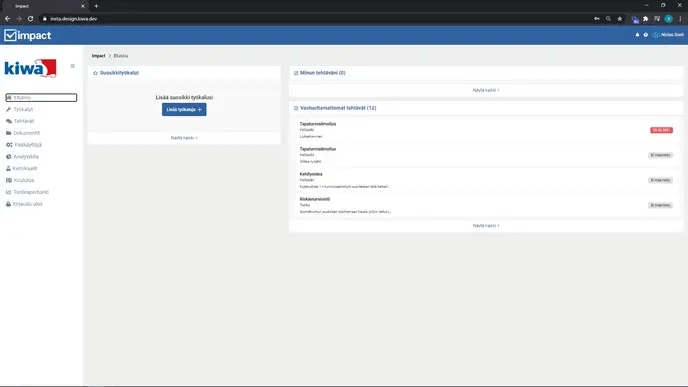688x387 pixels.
Task: Click the Etusivu breadcrumb
Action: (x=121, y=56)
